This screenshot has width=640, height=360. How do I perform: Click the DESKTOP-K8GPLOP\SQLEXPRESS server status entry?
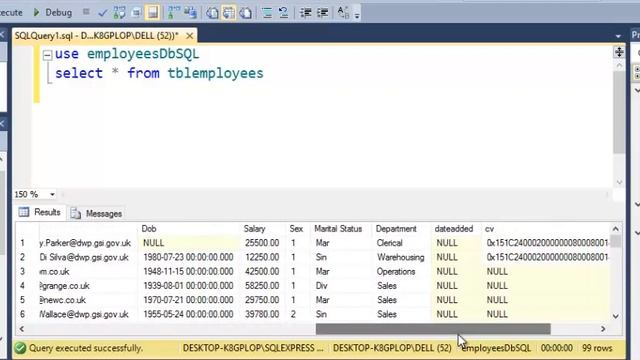coord(253,348)
